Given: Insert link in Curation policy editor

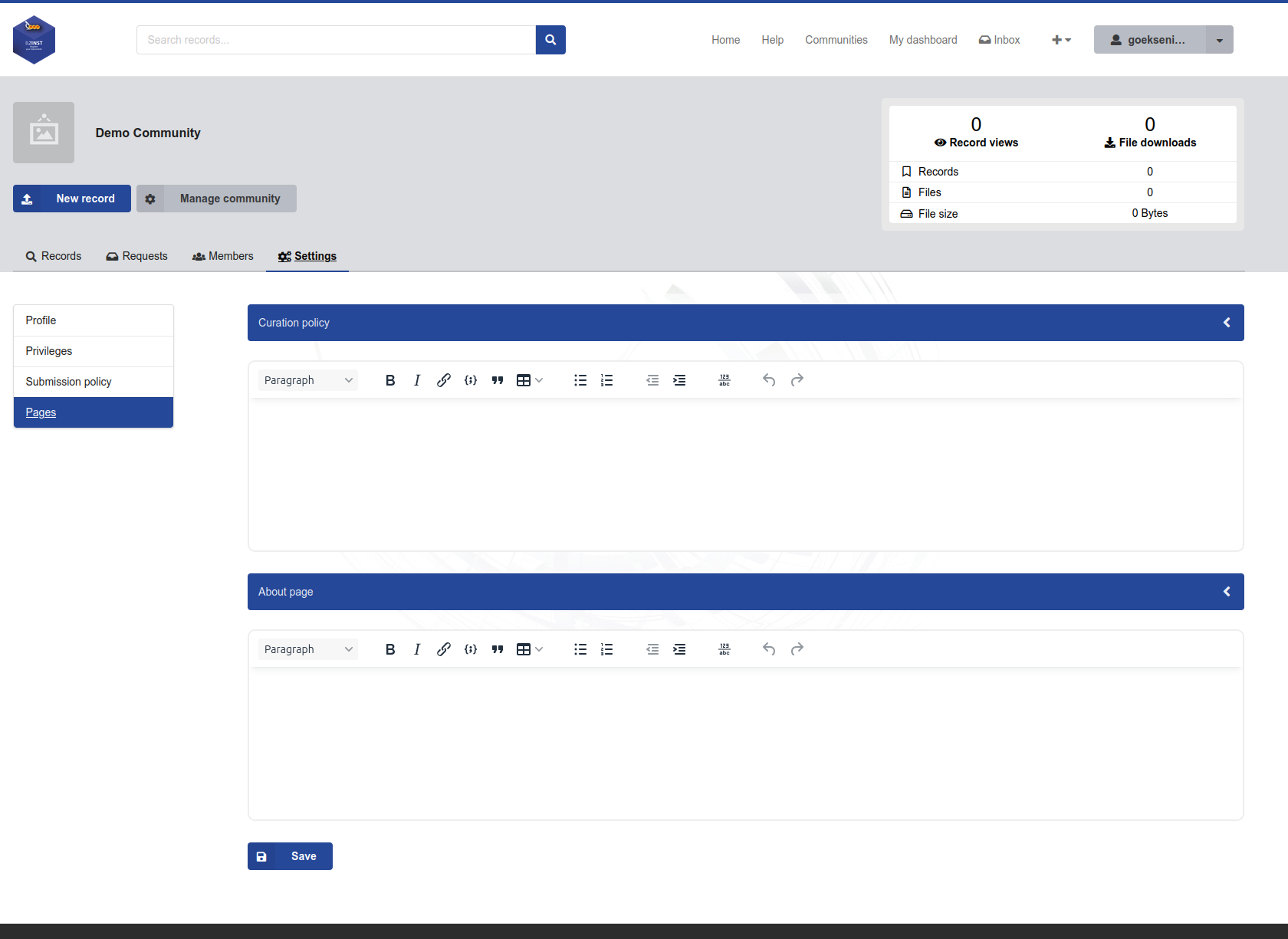Looking at the screenshot, I should (444, 380).
